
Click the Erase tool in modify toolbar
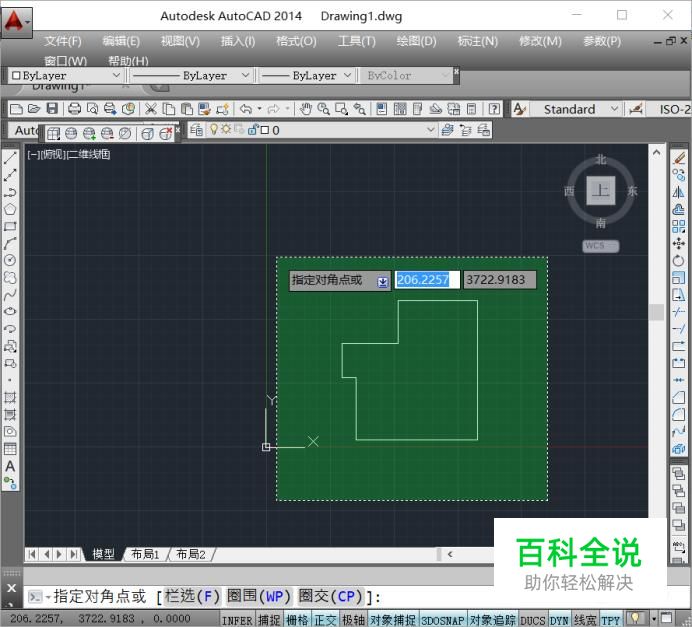point(679,158)
